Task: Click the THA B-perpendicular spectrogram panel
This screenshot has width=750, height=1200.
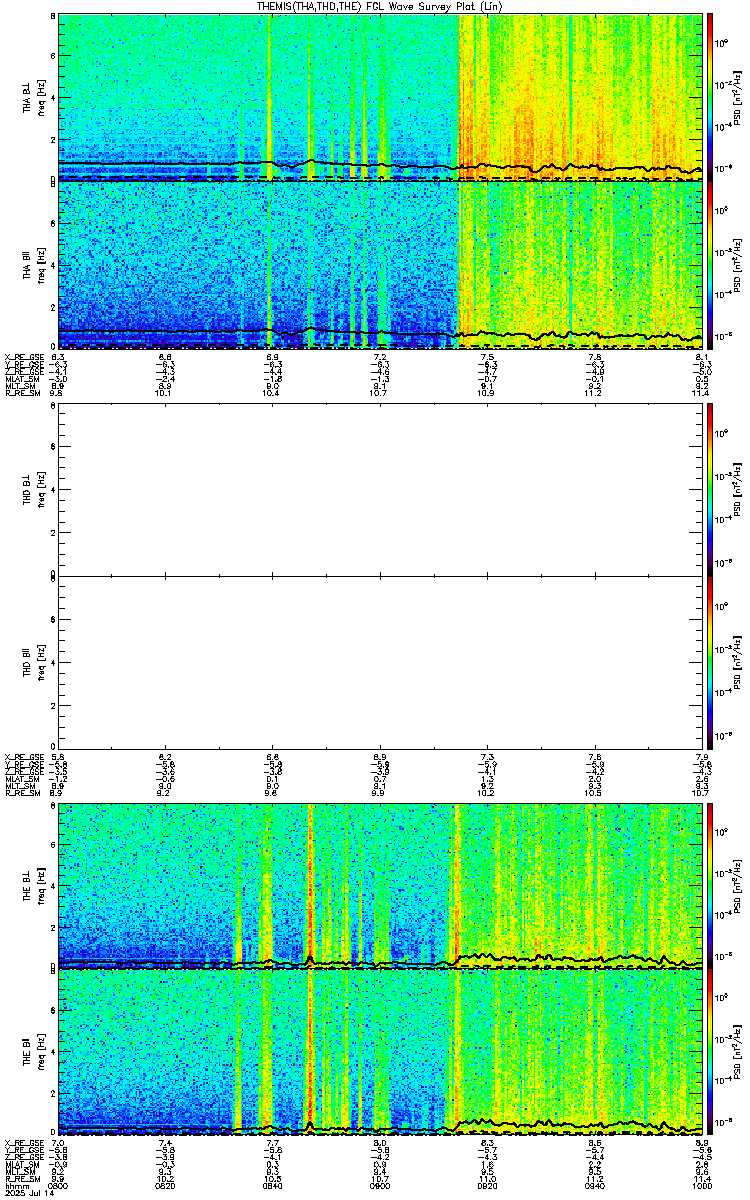Action: [x=381, y=97]
